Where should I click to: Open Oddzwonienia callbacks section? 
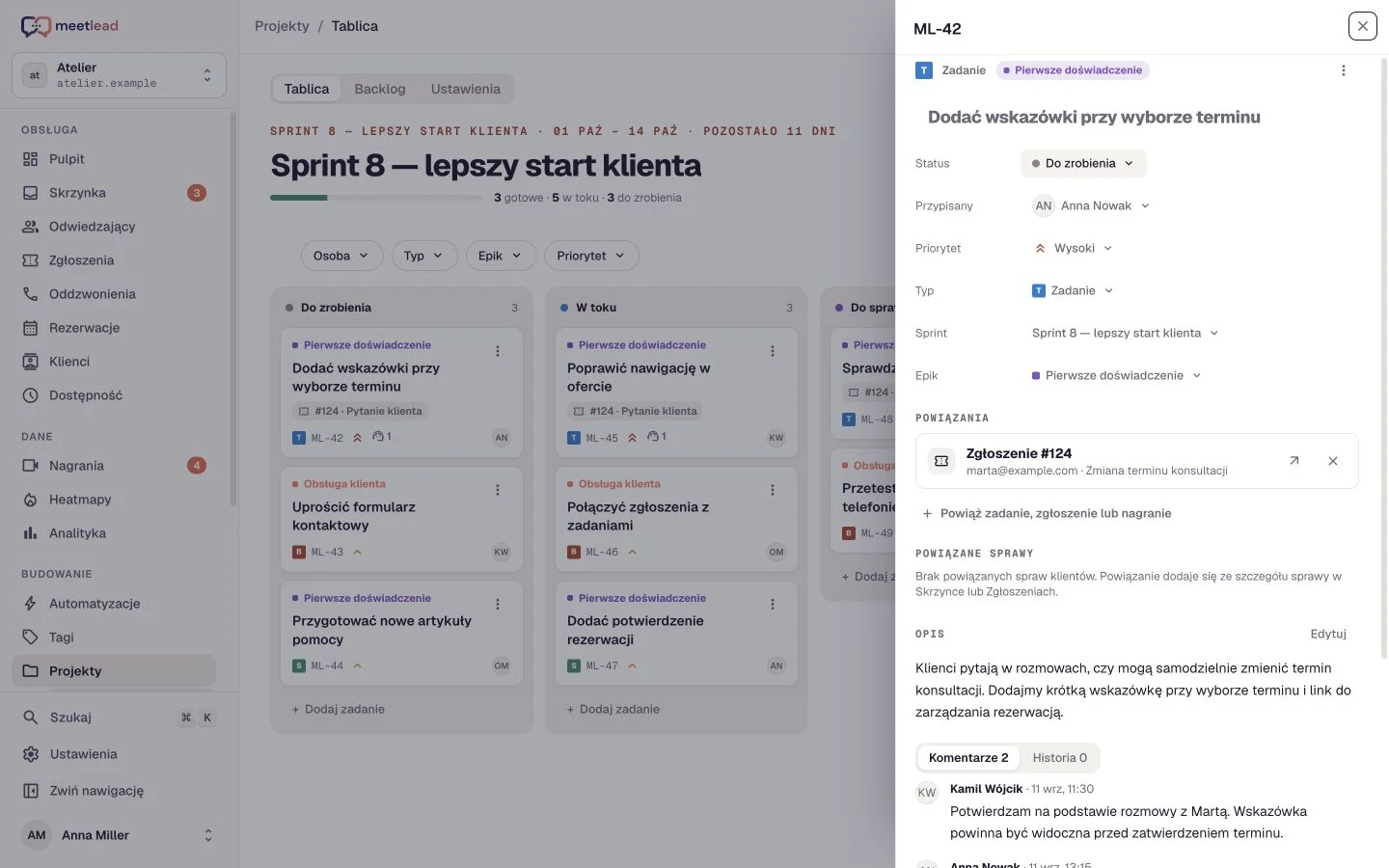(114, 294)
